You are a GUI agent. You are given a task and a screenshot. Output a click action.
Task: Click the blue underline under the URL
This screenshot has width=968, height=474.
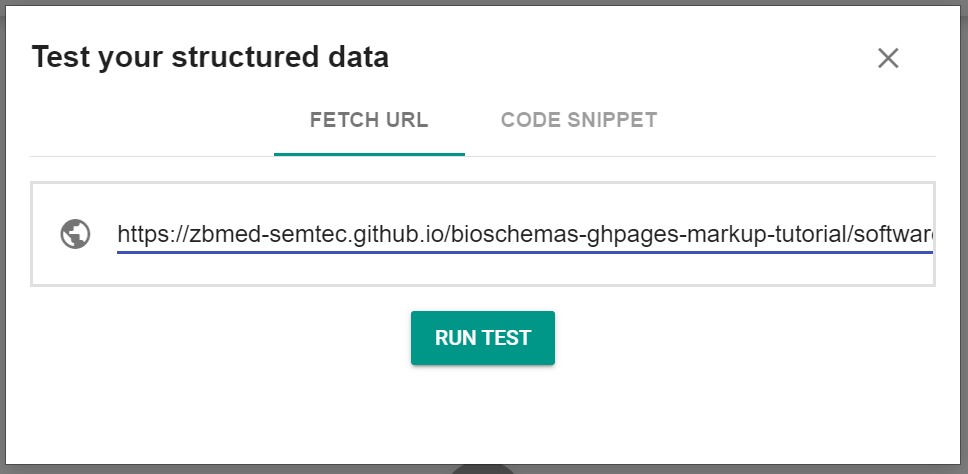point(524,252)
